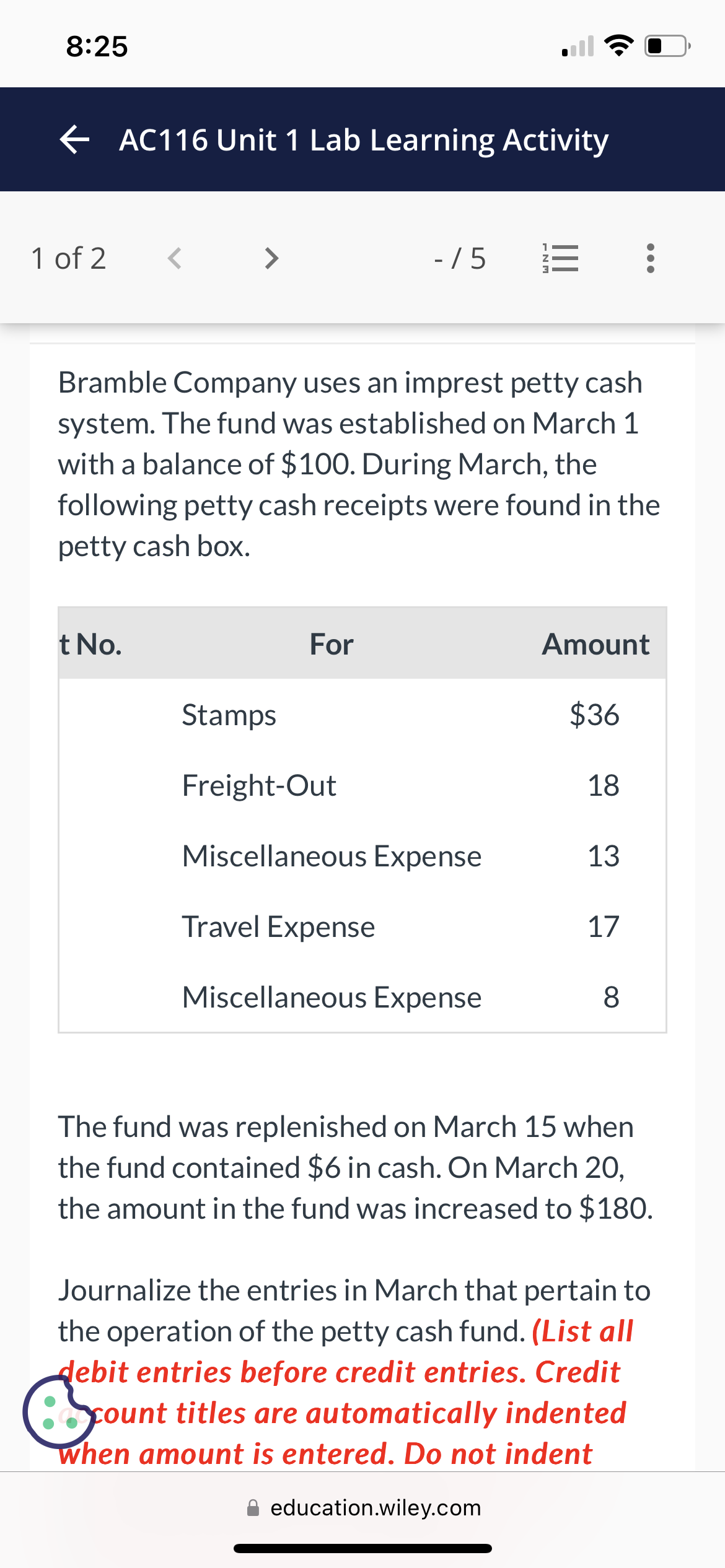The width and height of the screenshot is (725, 1568).
Task: Tap the Wi-Fi status icon
Action: point(618,46)
